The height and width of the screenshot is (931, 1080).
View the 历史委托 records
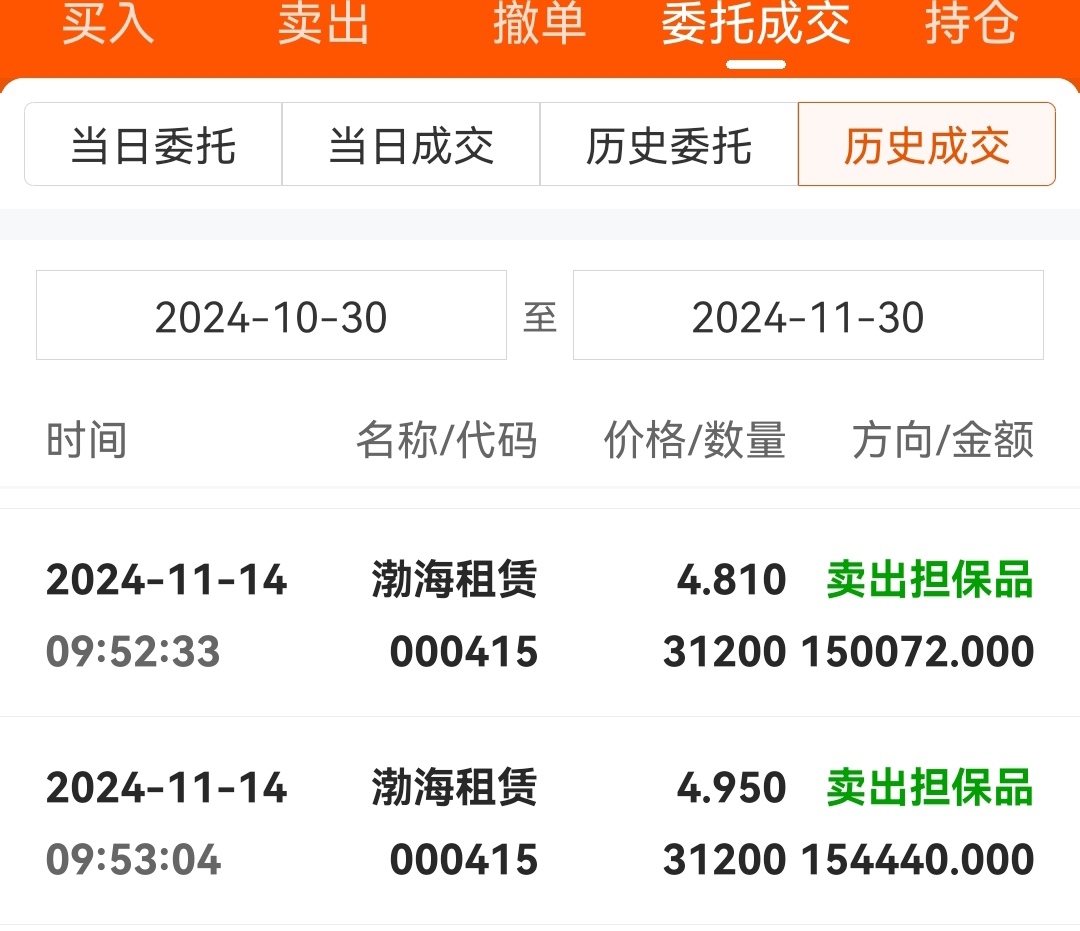point(669,145)
